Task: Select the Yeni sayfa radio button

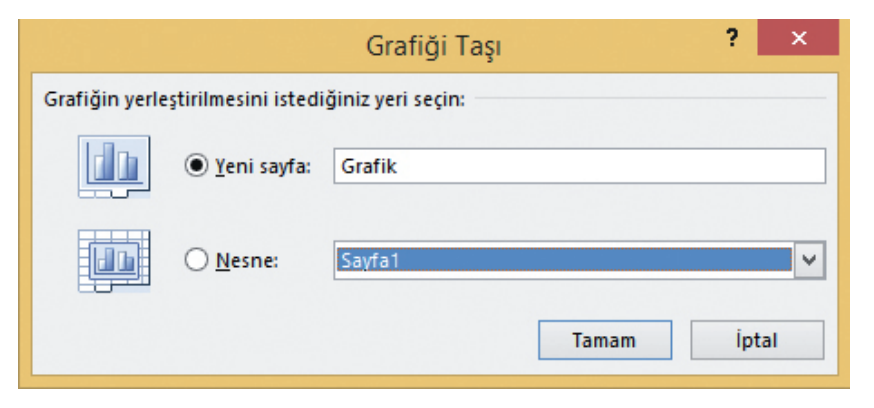Action: 196,167
